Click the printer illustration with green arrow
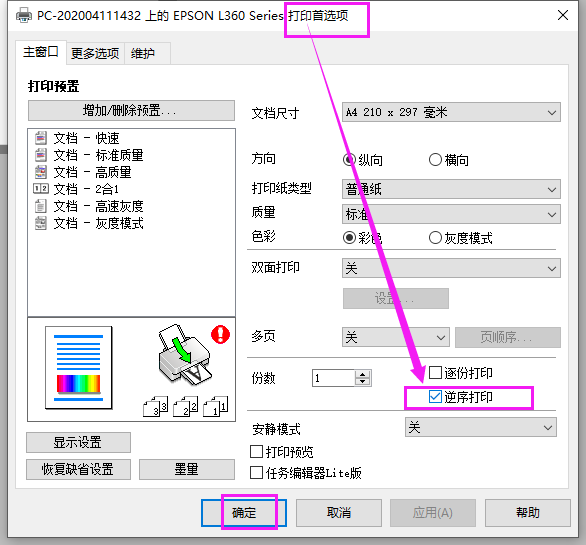 (184, 355)
